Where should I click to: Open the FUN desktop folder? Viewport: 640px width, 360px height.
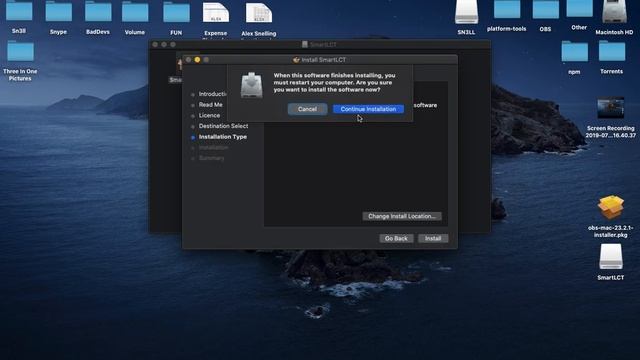[x=176, y=12]
